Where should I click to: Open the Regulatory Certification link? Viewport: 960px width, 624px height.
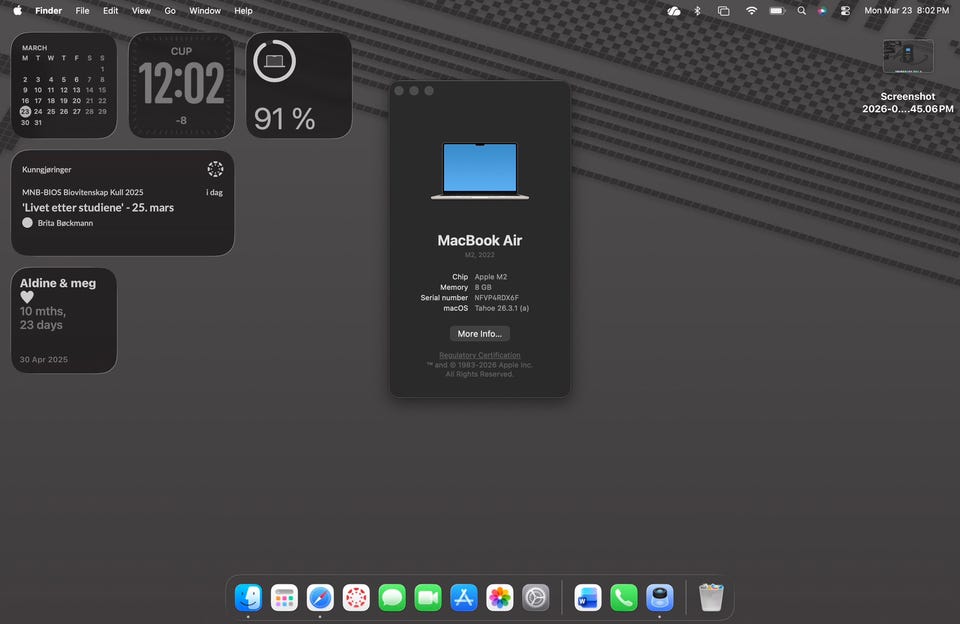[480, 356]
